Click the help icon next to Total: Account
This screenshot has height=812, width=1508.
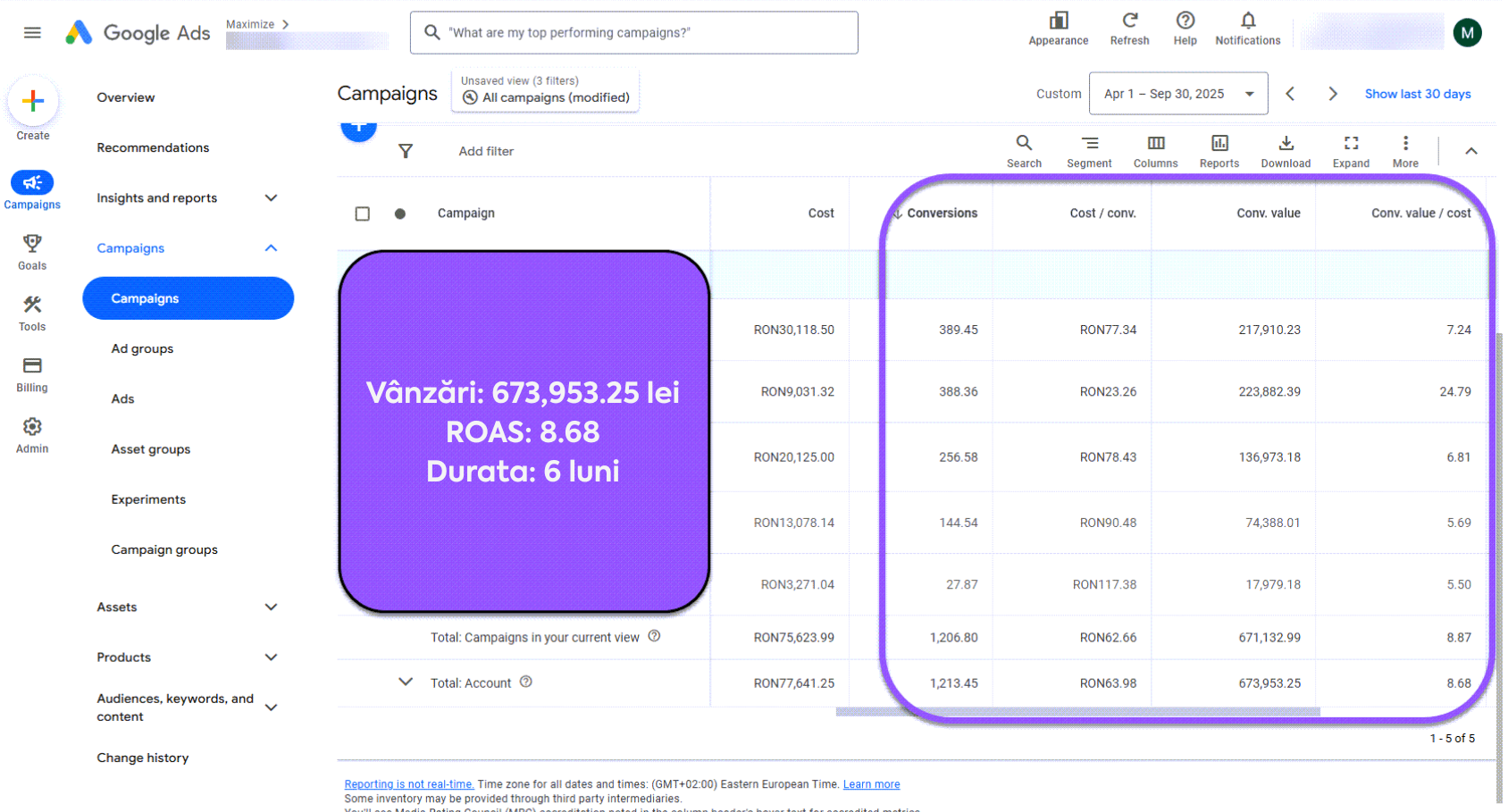pos(526,682)
